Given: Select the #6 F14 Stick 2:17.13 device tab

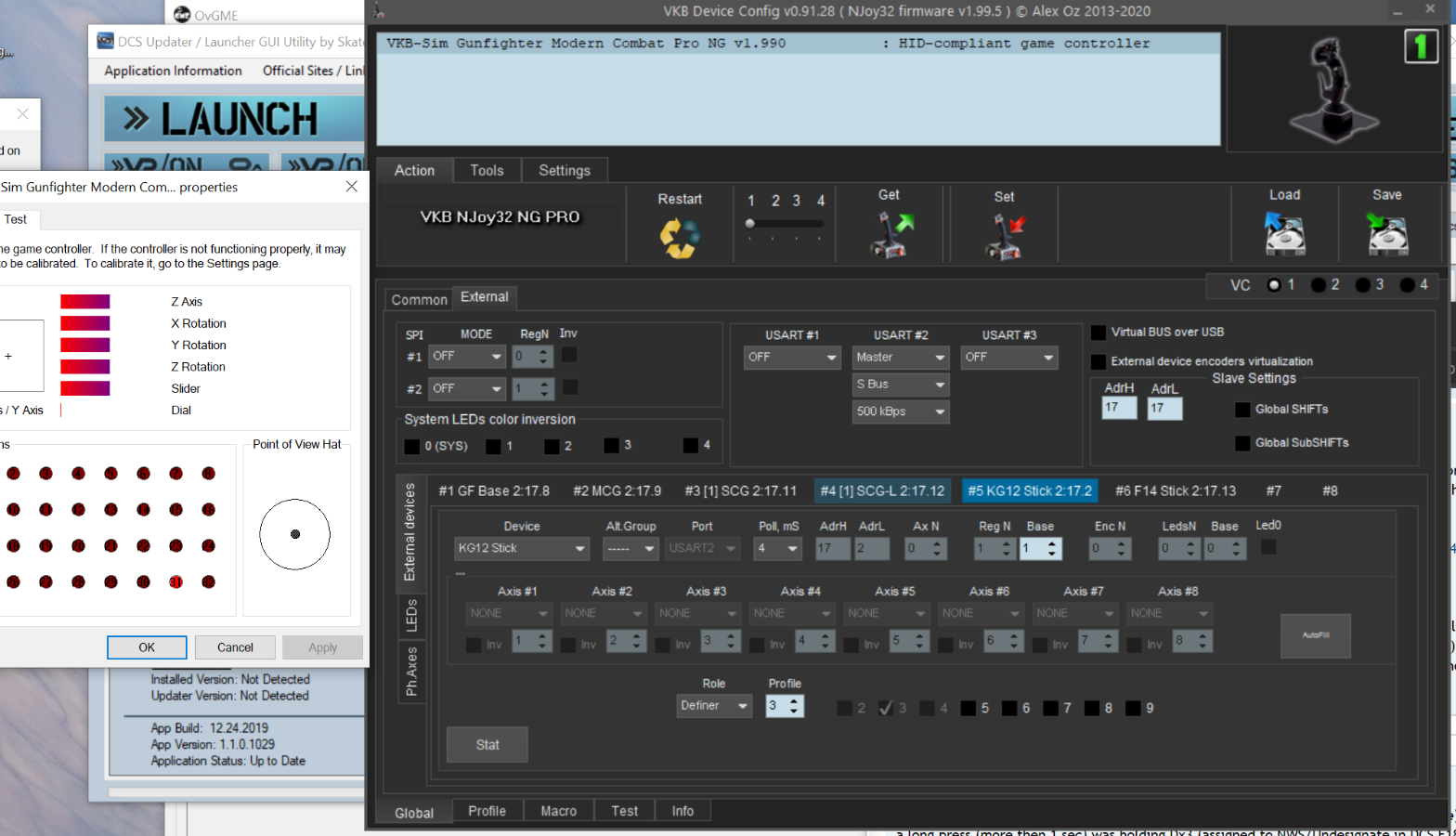Looking at the screenshot, I should pos(1176,490).
